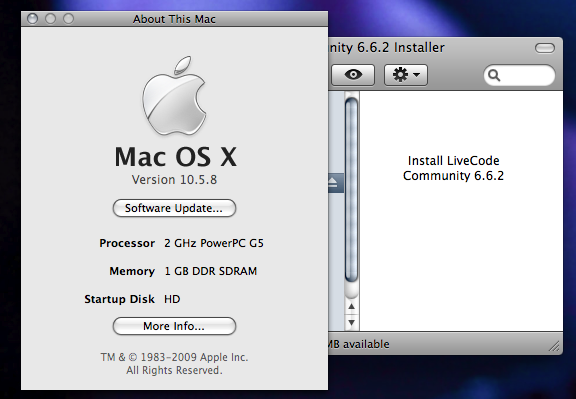Image resolution: width=576 pixels, height=399 pixels.
Task: Close the About This Mac window
Action: [x=33, y=18]
